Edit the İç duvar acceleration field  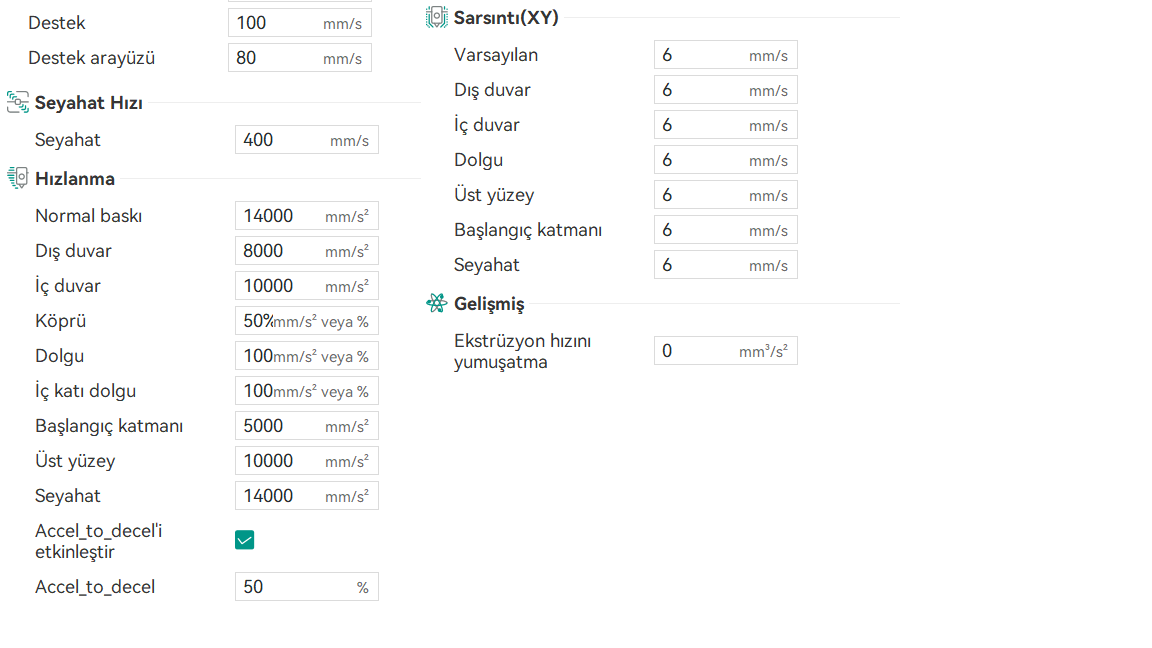click(280, 286)
